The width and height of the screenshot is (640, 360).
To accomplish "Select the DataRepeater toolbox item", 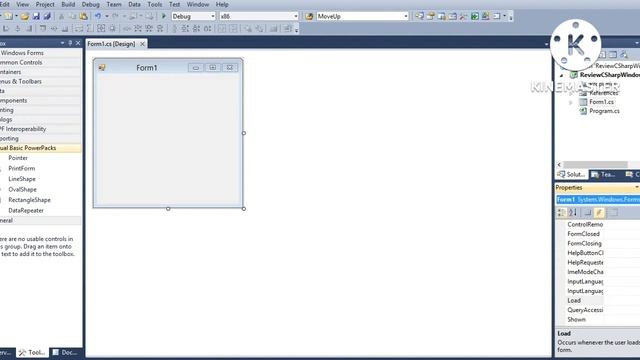I will pyautogui.click(x=26, y=211).
